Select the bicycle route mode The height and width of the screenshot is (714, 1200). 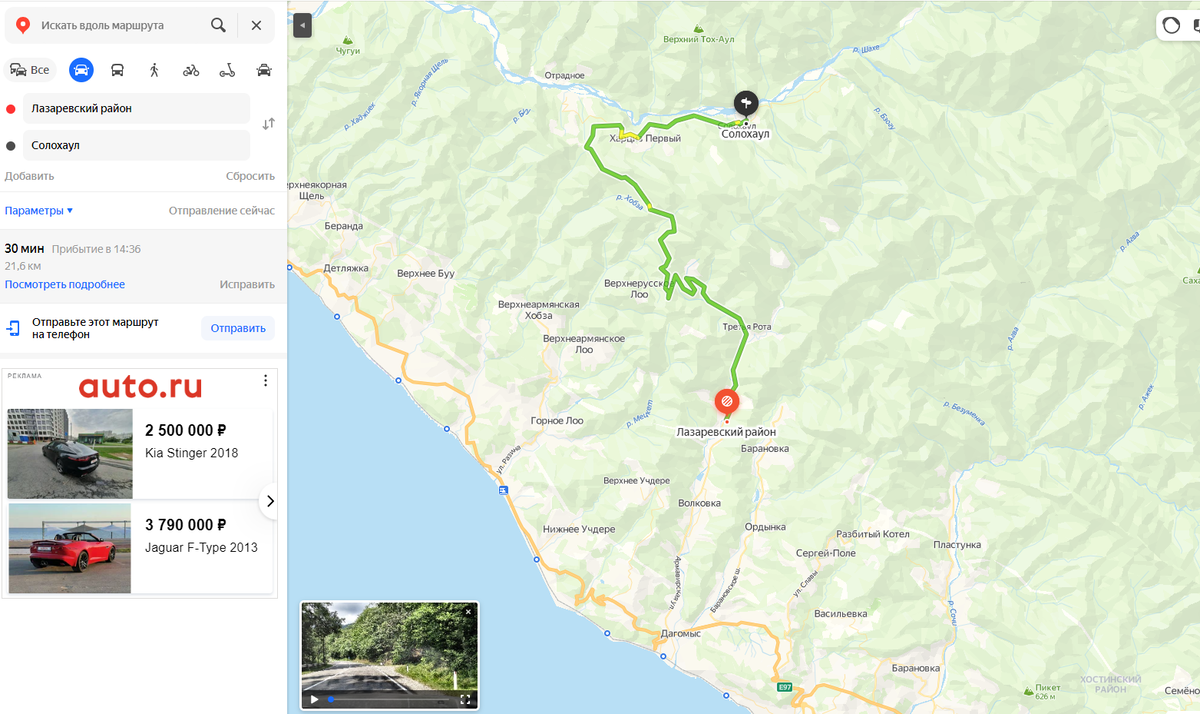coord(191,70)
